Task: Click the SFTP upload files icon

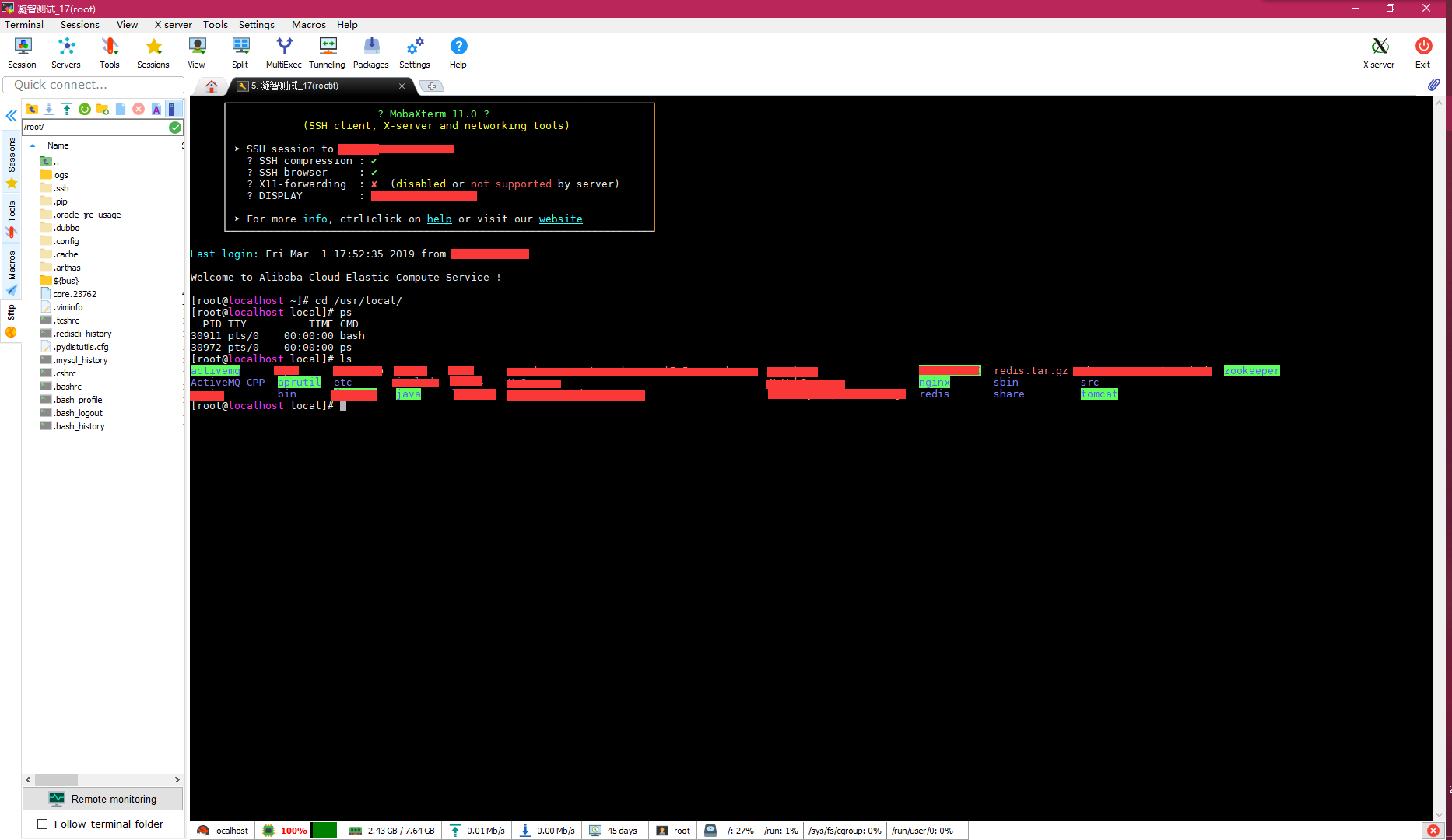Action: 67,109
